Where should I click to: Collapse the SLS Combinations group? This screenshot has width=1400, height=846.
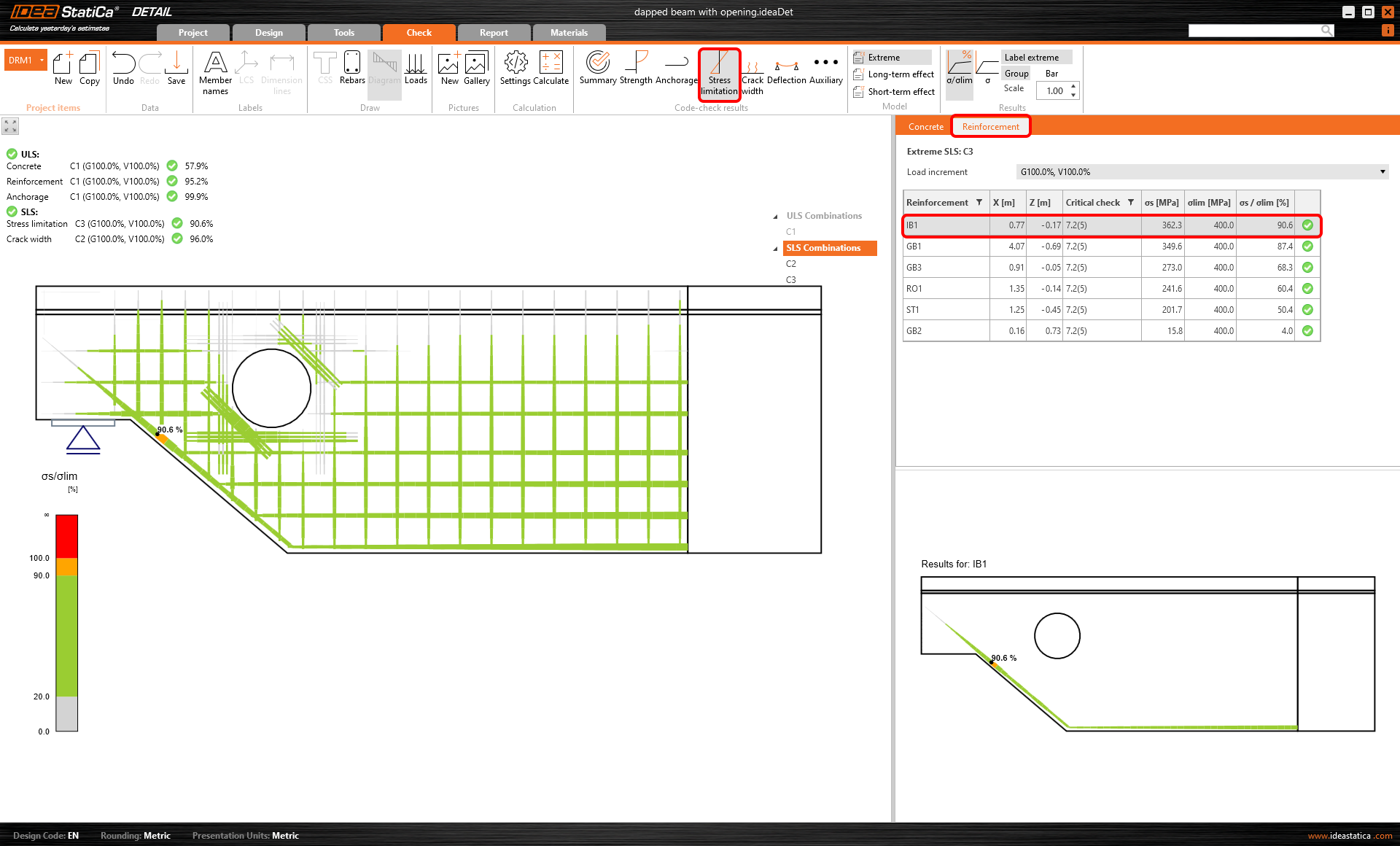[x=775, y=248]
